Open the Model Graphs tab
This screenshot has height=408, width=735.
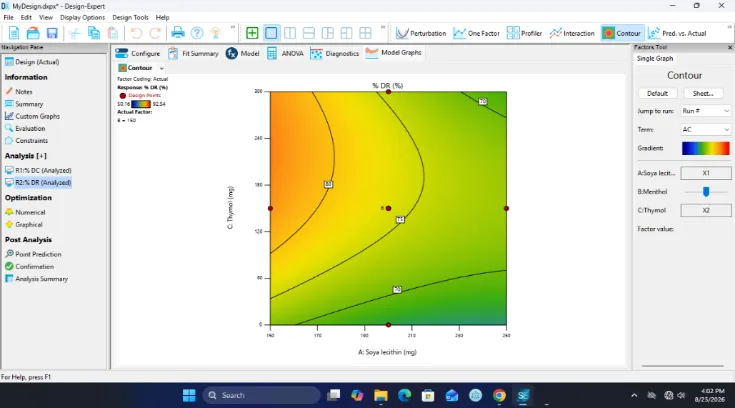(394, 53)
